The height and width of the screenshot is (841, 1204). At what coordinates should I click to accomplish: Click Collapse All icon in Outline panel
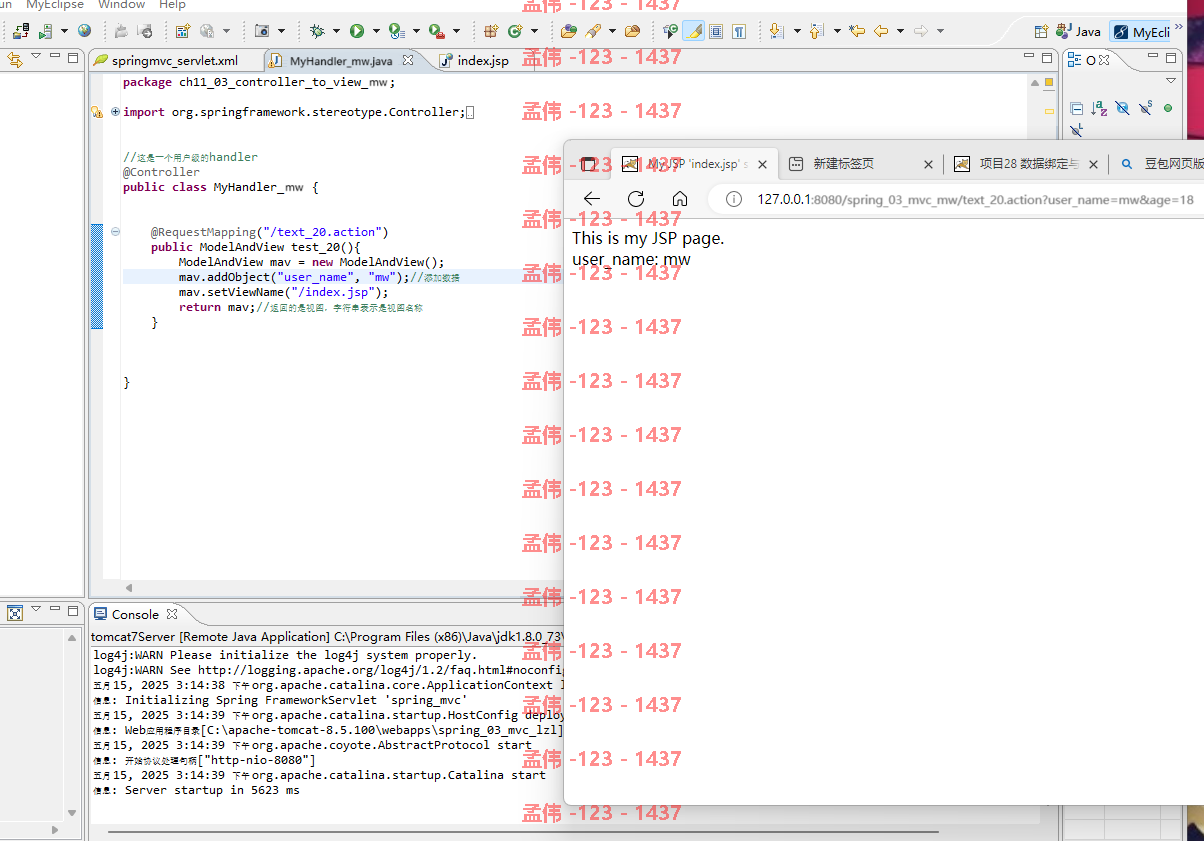pyautogui.click(x=1076, y=107)
